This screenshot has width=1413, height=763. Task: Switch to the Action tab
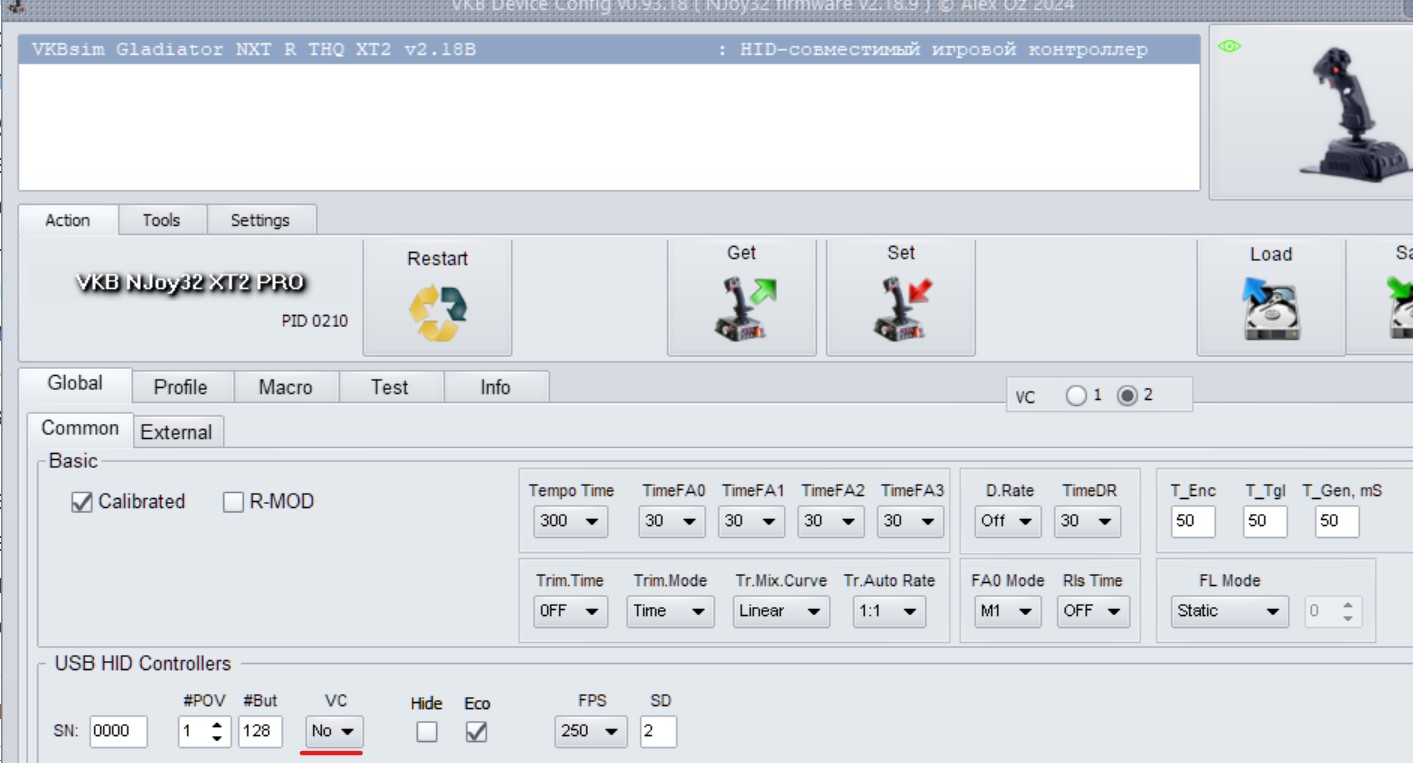click(68, 220)
